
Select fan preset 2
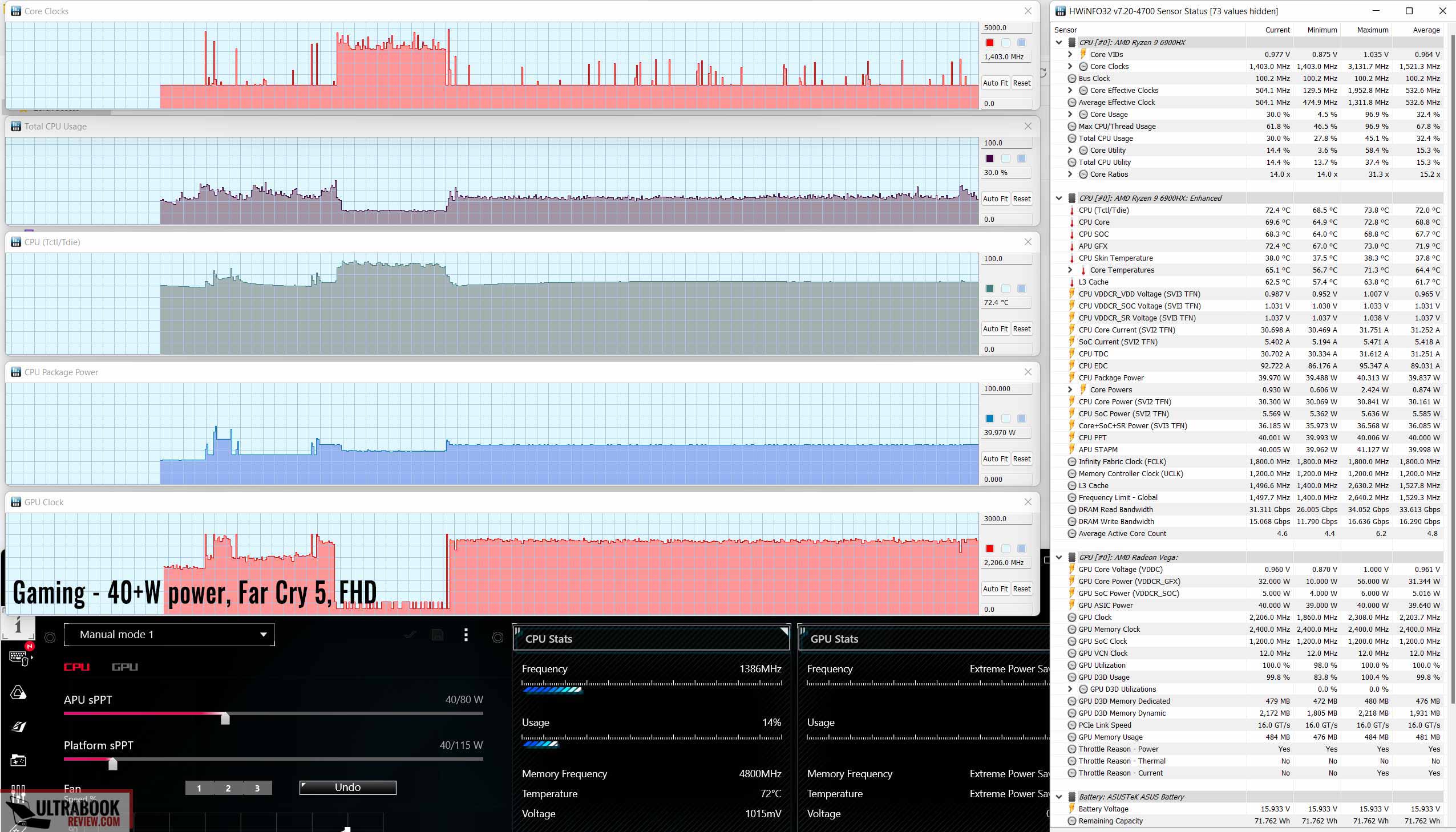pyautogui.click(x=228, y=788)
